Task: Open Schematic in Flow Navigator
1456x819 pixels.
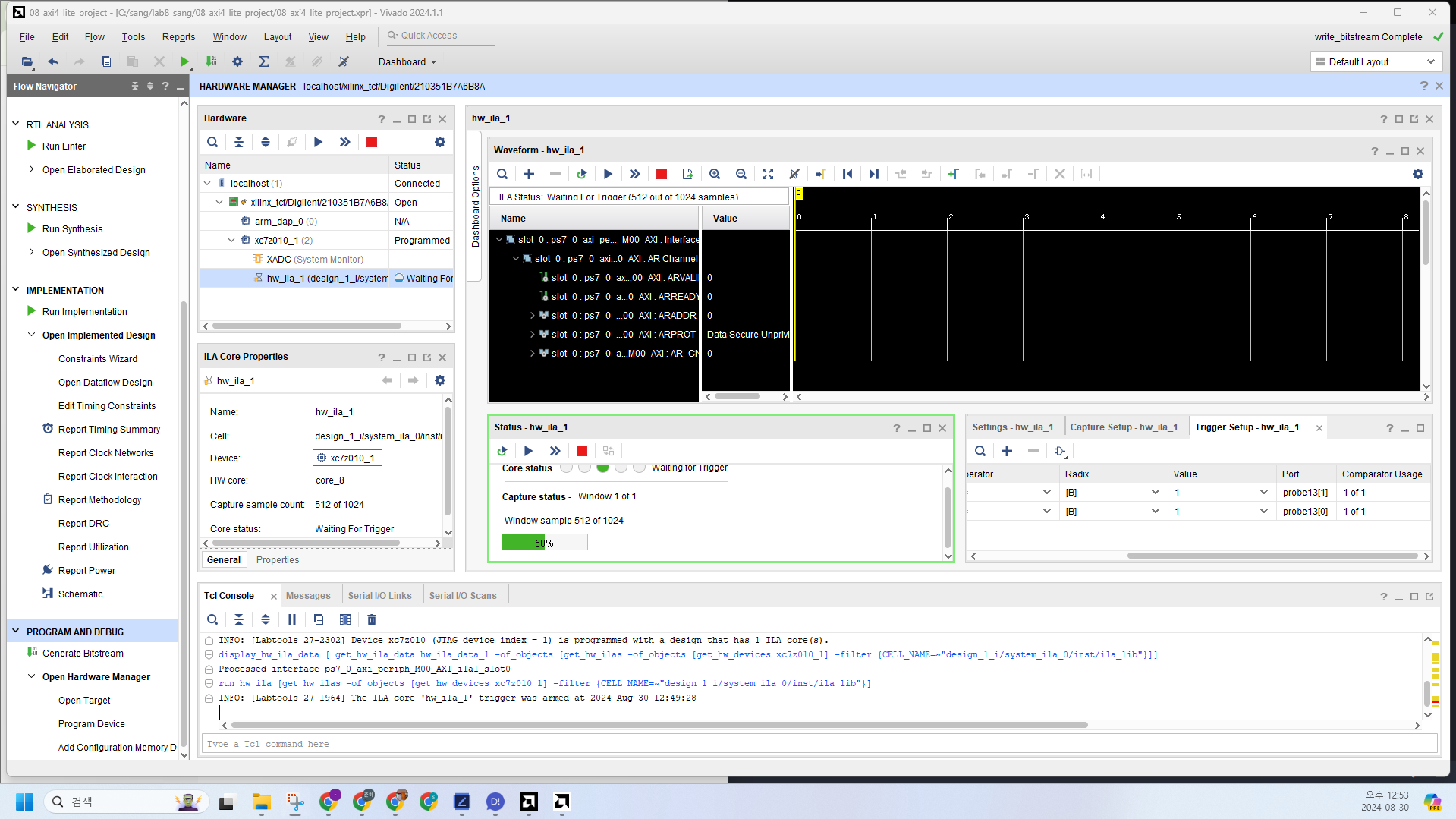Action: 80,594
